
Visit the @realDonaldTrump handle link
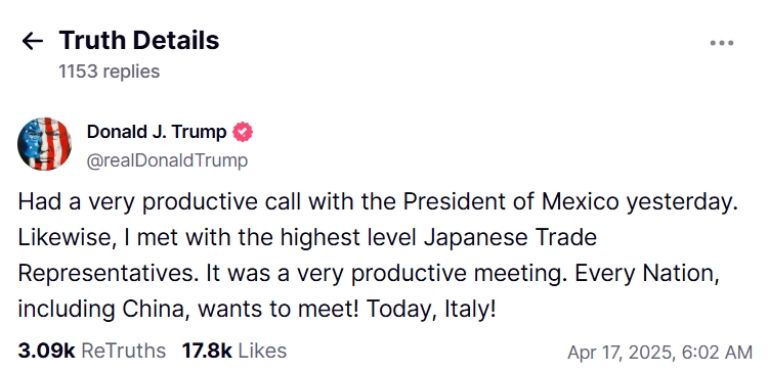tap(167, 161)
